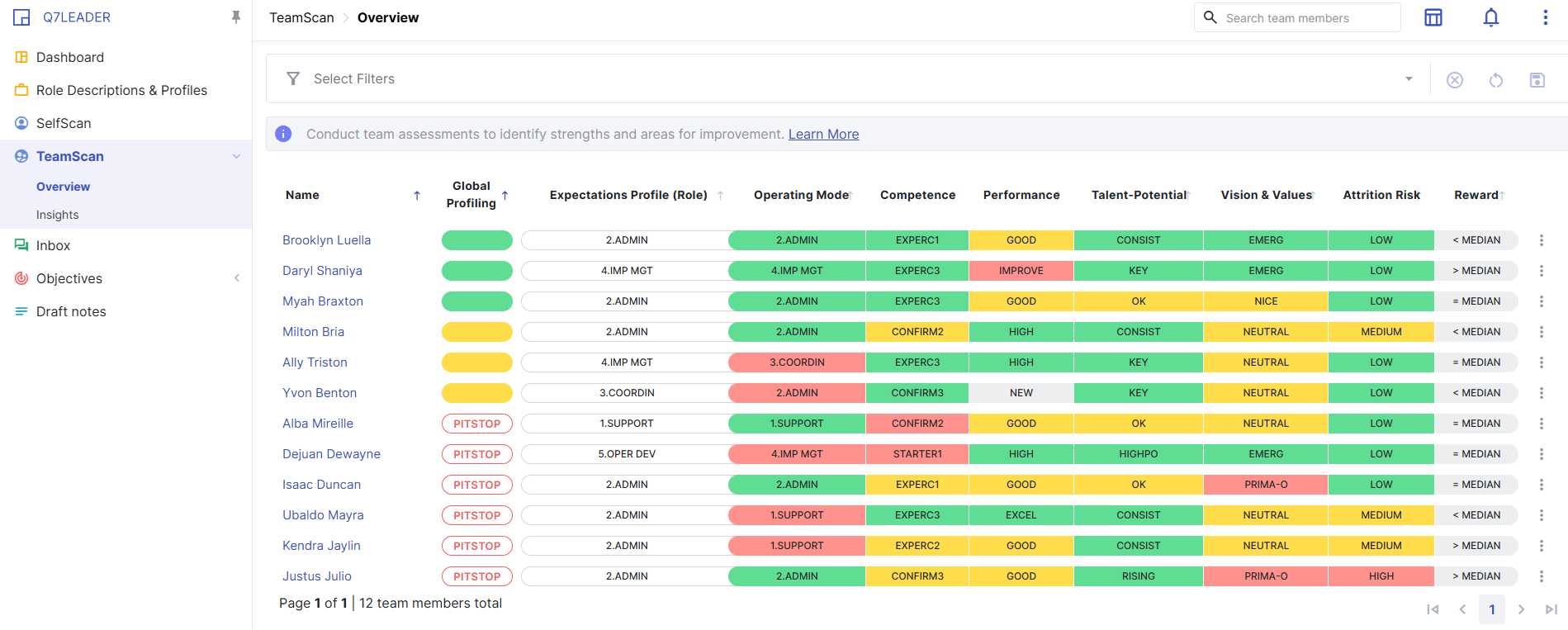Open Insights under TeamScan

tap(58, 215)
